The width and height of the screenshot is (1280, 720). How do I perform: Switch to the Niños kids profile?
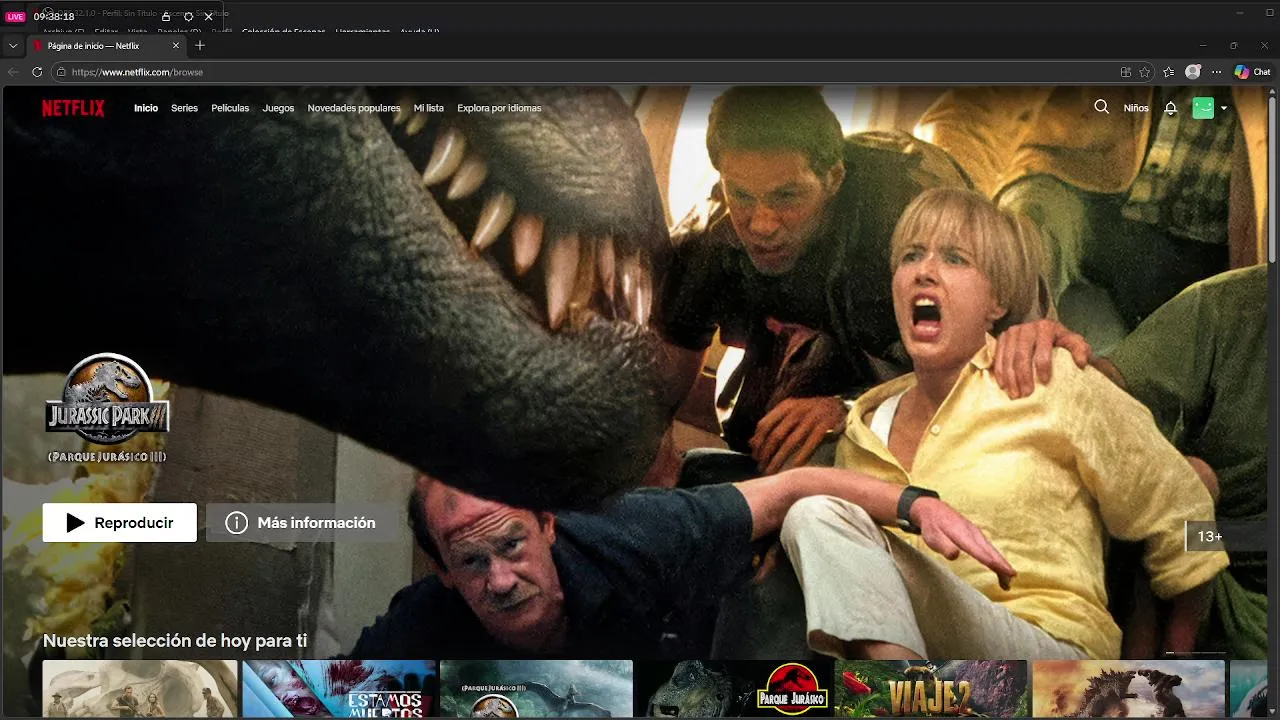click(1136, 108)
